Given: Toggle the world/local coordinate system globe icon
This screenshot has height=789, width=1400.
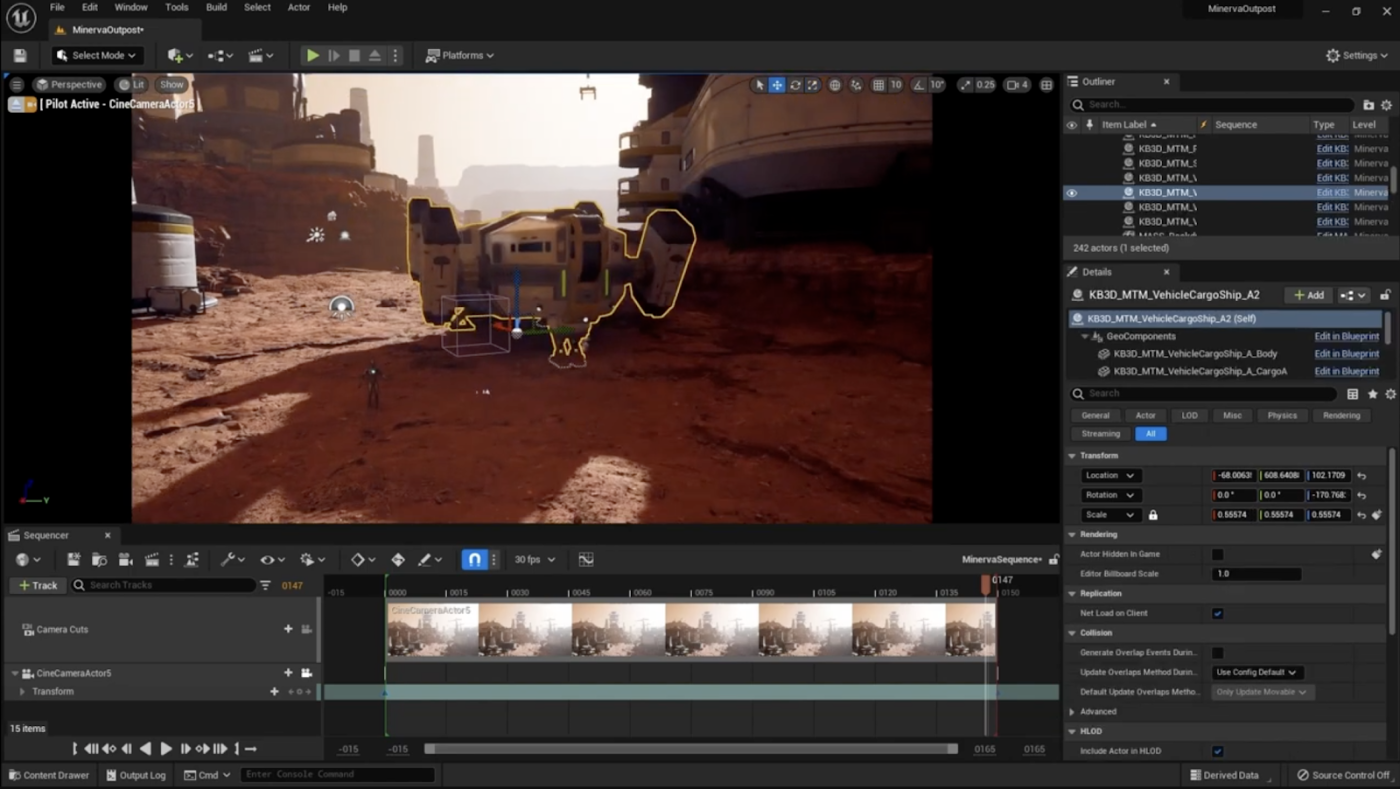Looking at the screenshot, I should pyautogui.click(x=835, y=85).
